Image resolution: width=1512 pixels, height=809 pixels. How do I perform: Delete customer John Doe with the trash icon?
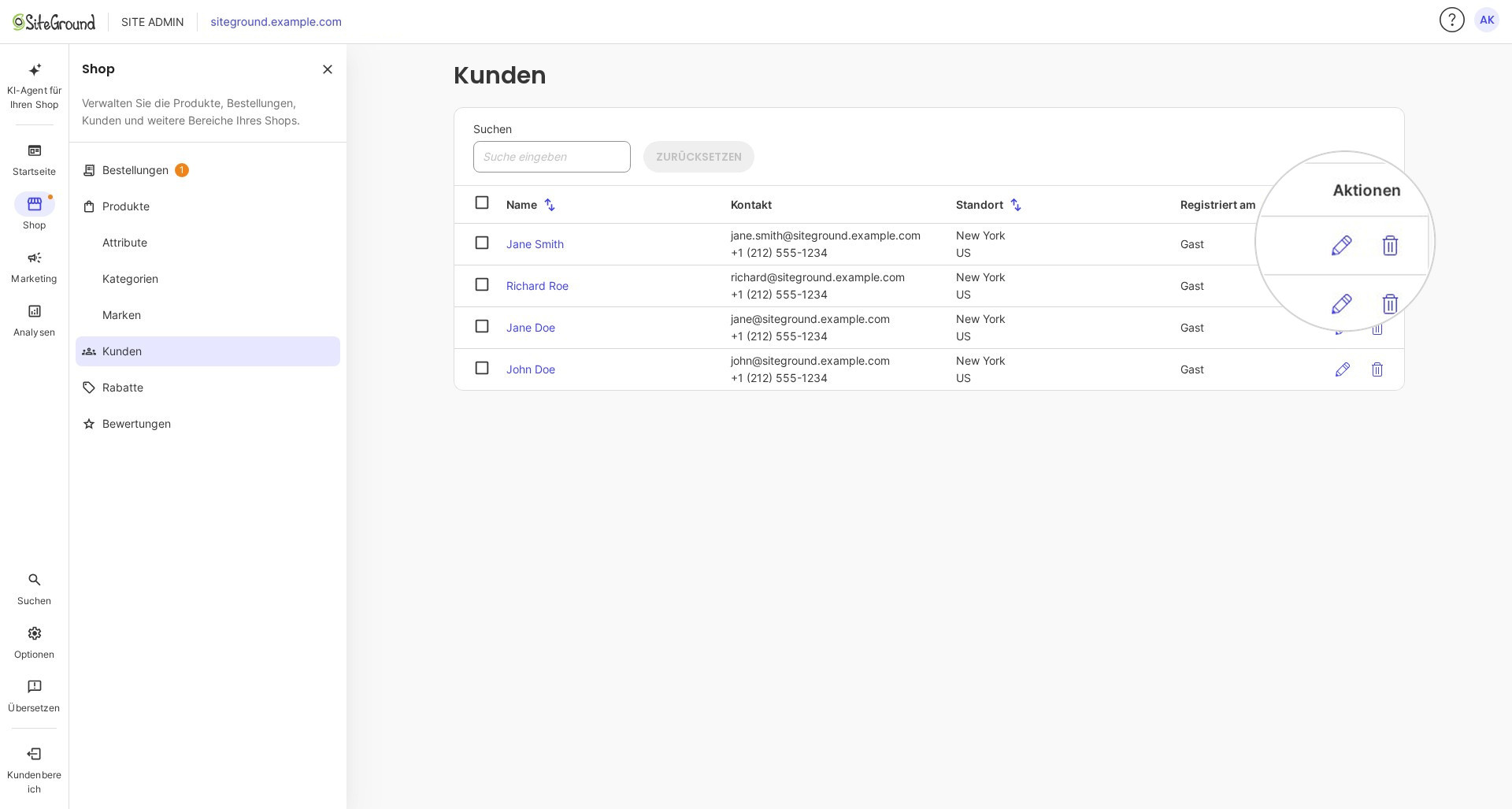pyautogui.click(x=1377, y=369)
